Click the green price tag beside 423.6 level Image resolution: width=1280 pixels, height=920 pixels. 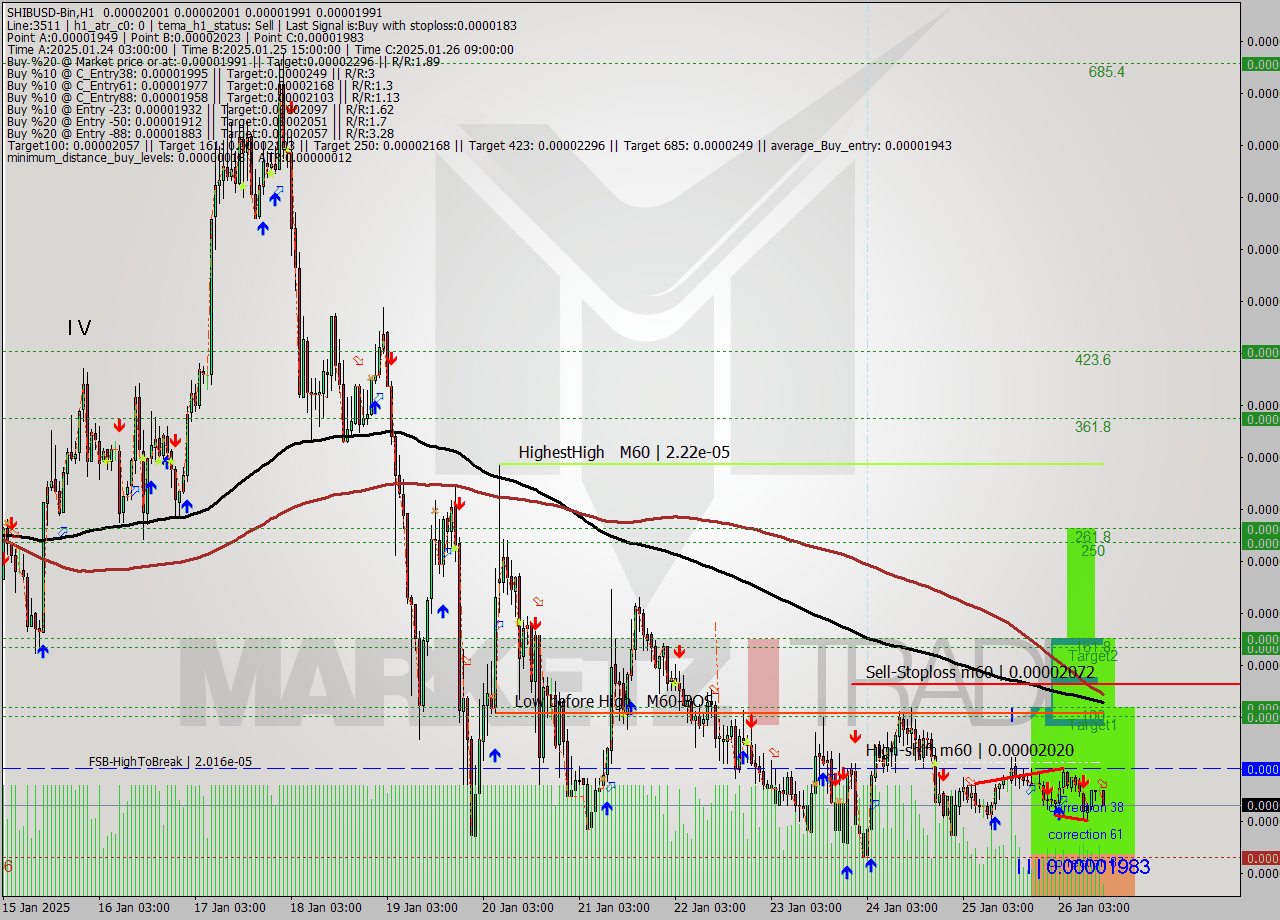(1260, 352)
